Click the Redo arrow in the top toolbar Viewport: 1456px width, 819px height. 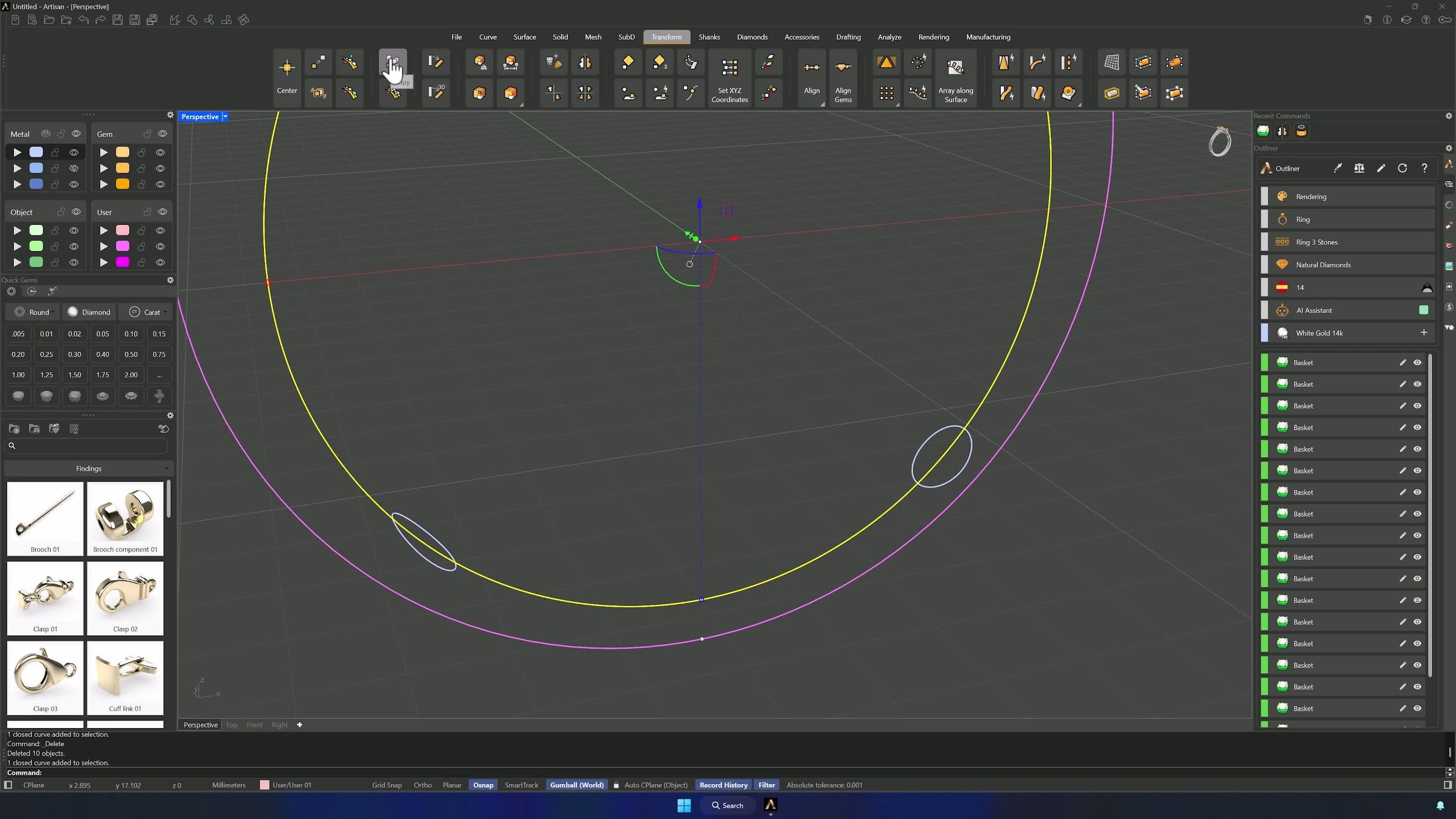(x=100, y=20)
